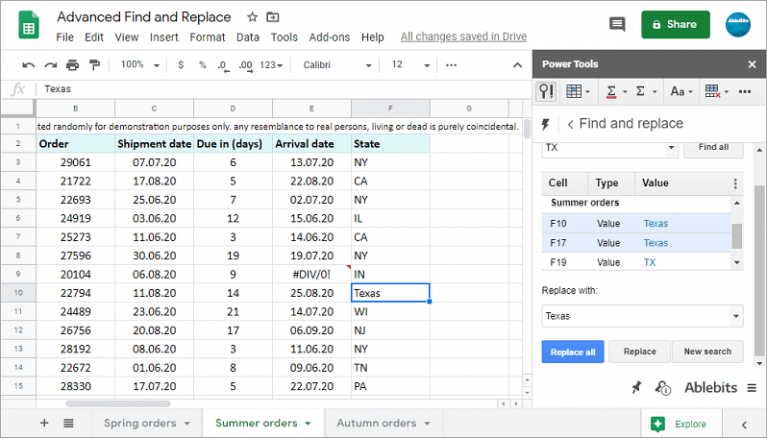Image resolution: width=767 pixels, height=438 pixels.
Task: Add a new sheet with plus
Action: tap(44, 423)
